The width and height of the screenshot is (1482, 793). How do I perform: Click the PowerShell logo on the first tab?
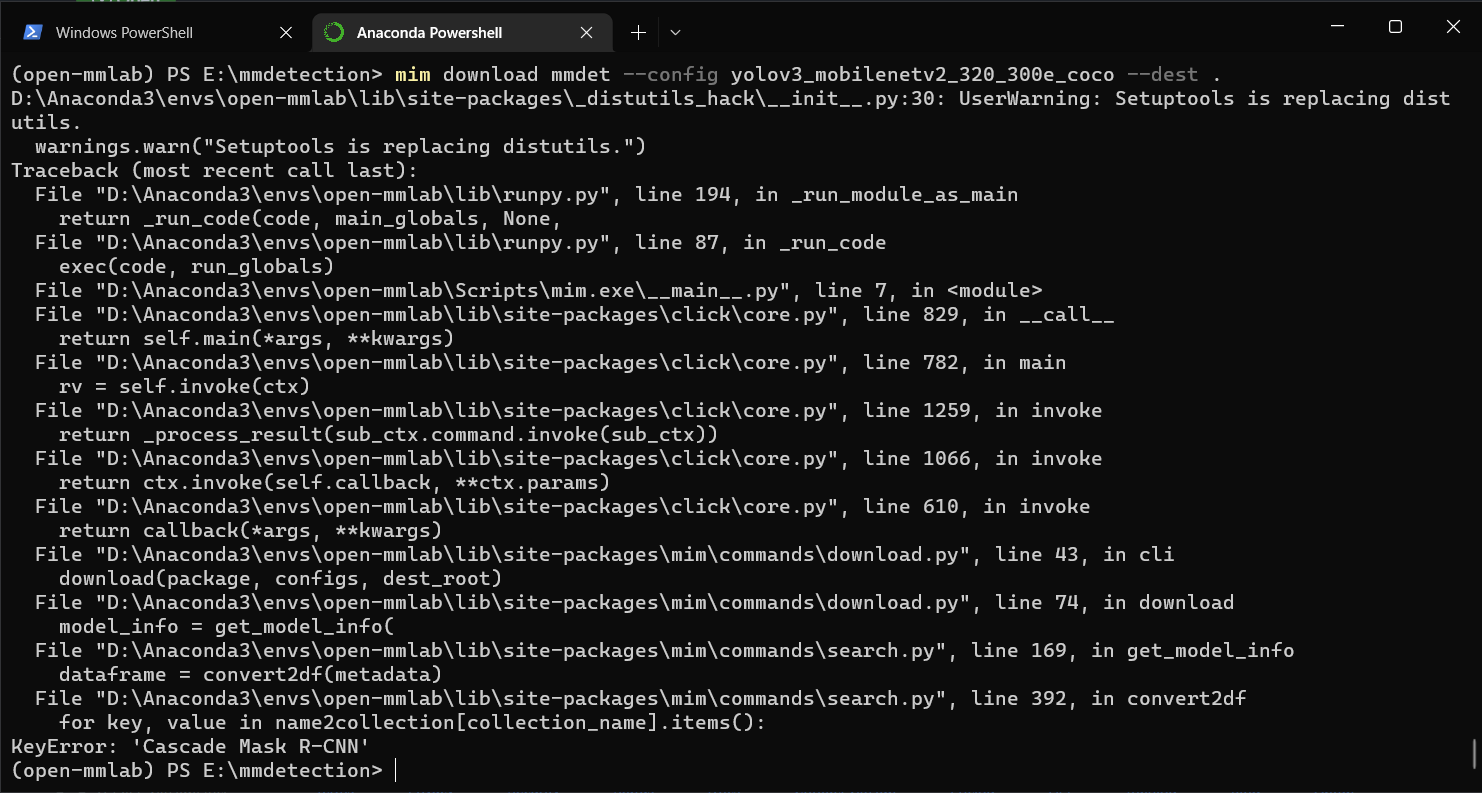pyautogui.click(x=33, y=31)
